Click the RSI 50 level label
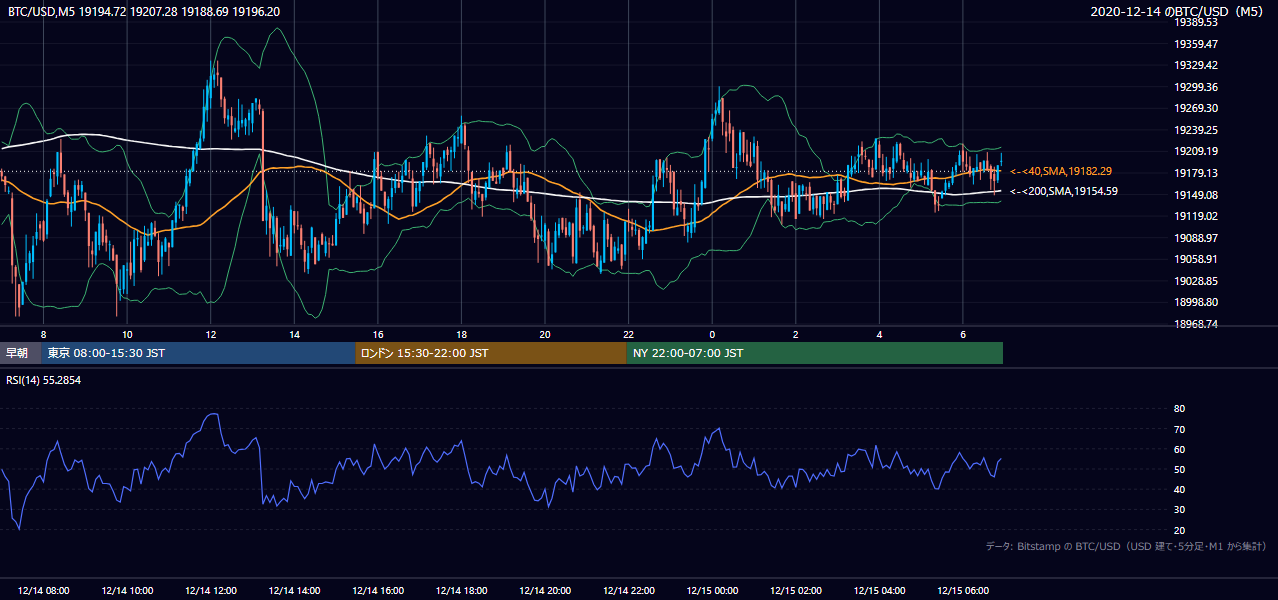This screenshot has height=600, width=1278. pos(1179,469)
